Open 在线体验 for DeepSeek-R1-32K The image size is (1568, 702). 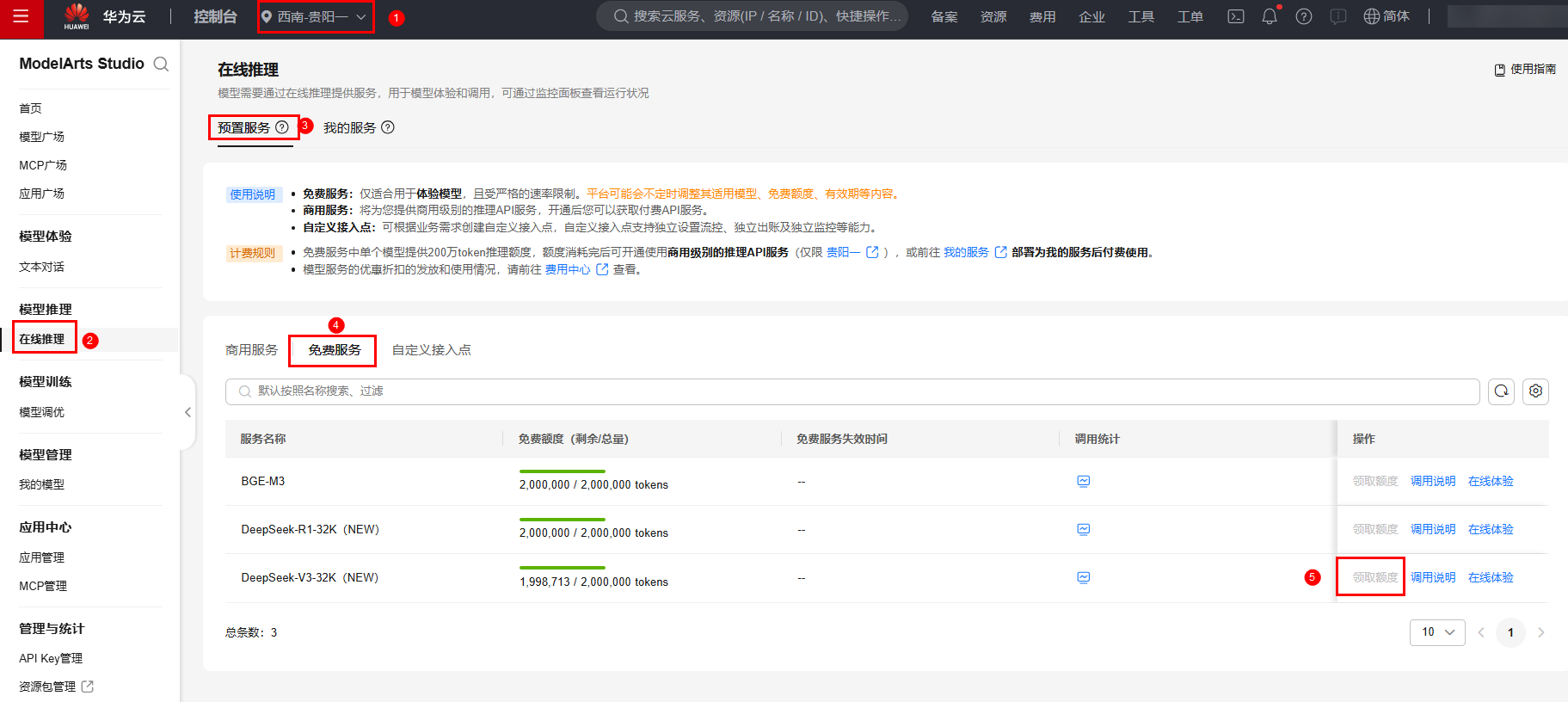[x=1491, y=529]
